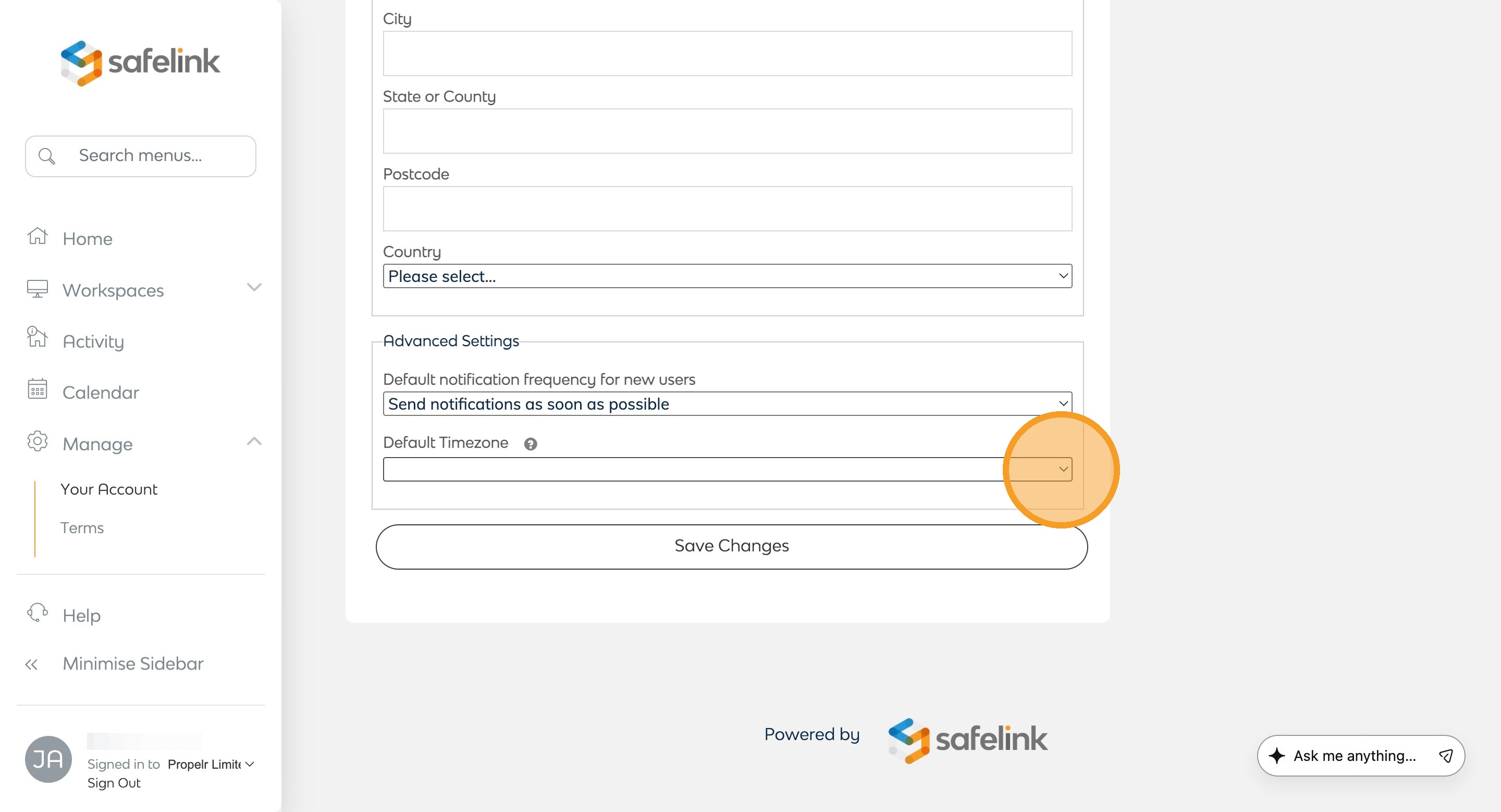Click the Save Changes button
This screenshot has height=812, width=1501.
tap(731, 546)
